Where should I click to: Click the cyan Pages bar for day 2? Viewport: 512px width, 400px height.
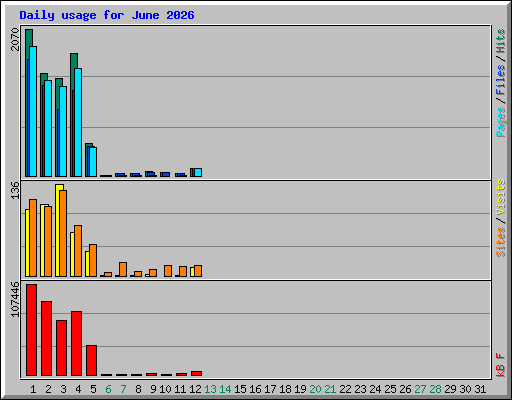click(48, 128)
